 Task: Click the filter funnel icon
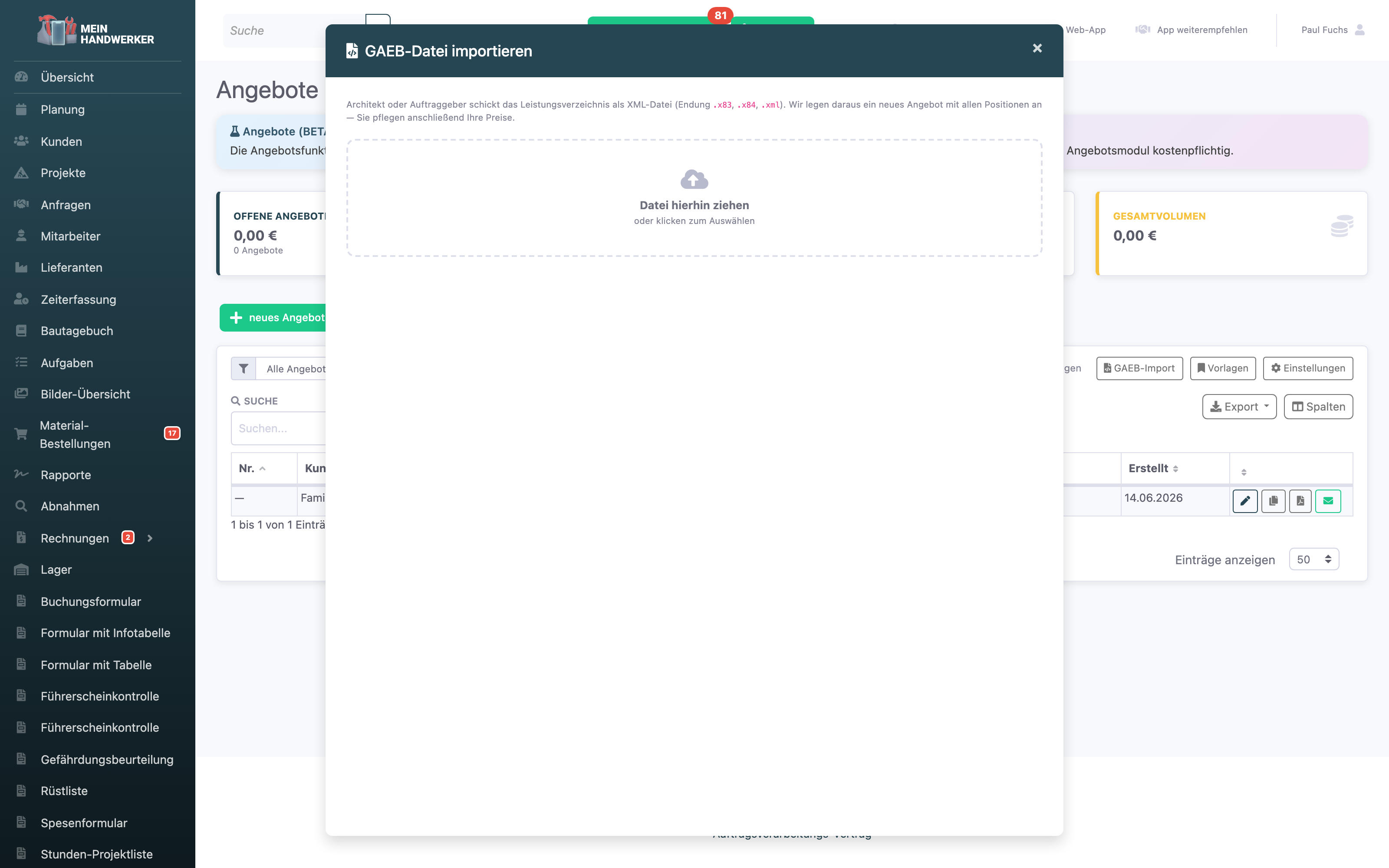(x=244, y=368)
